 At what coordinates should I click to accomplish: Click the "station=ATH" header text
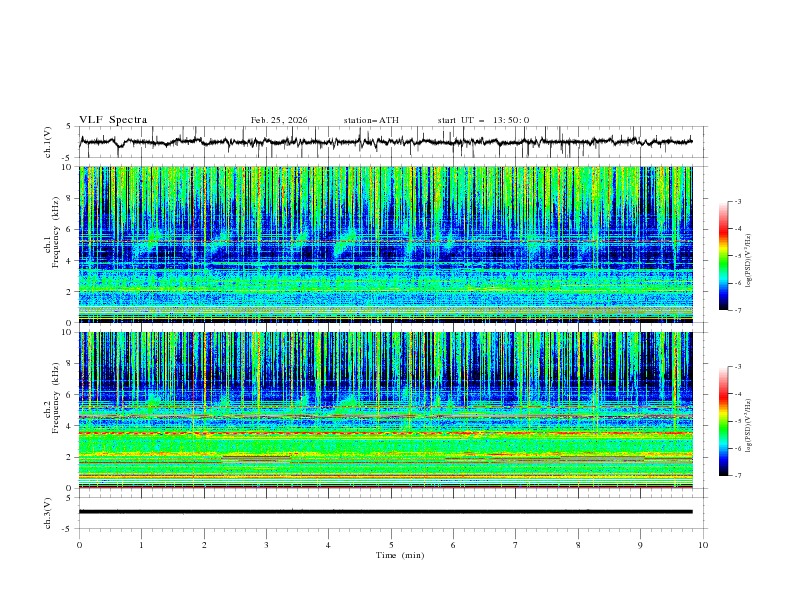[x=371, y=120]
